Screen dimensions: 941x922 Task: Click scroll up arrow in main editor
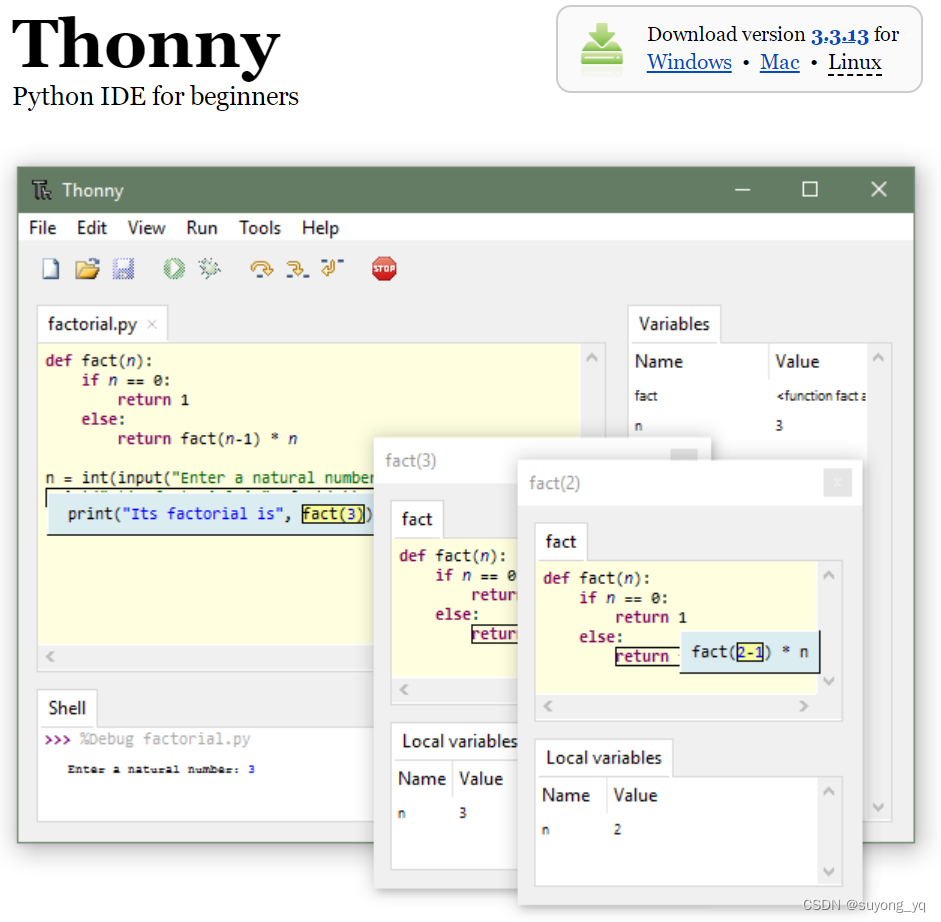click(592, 358)
